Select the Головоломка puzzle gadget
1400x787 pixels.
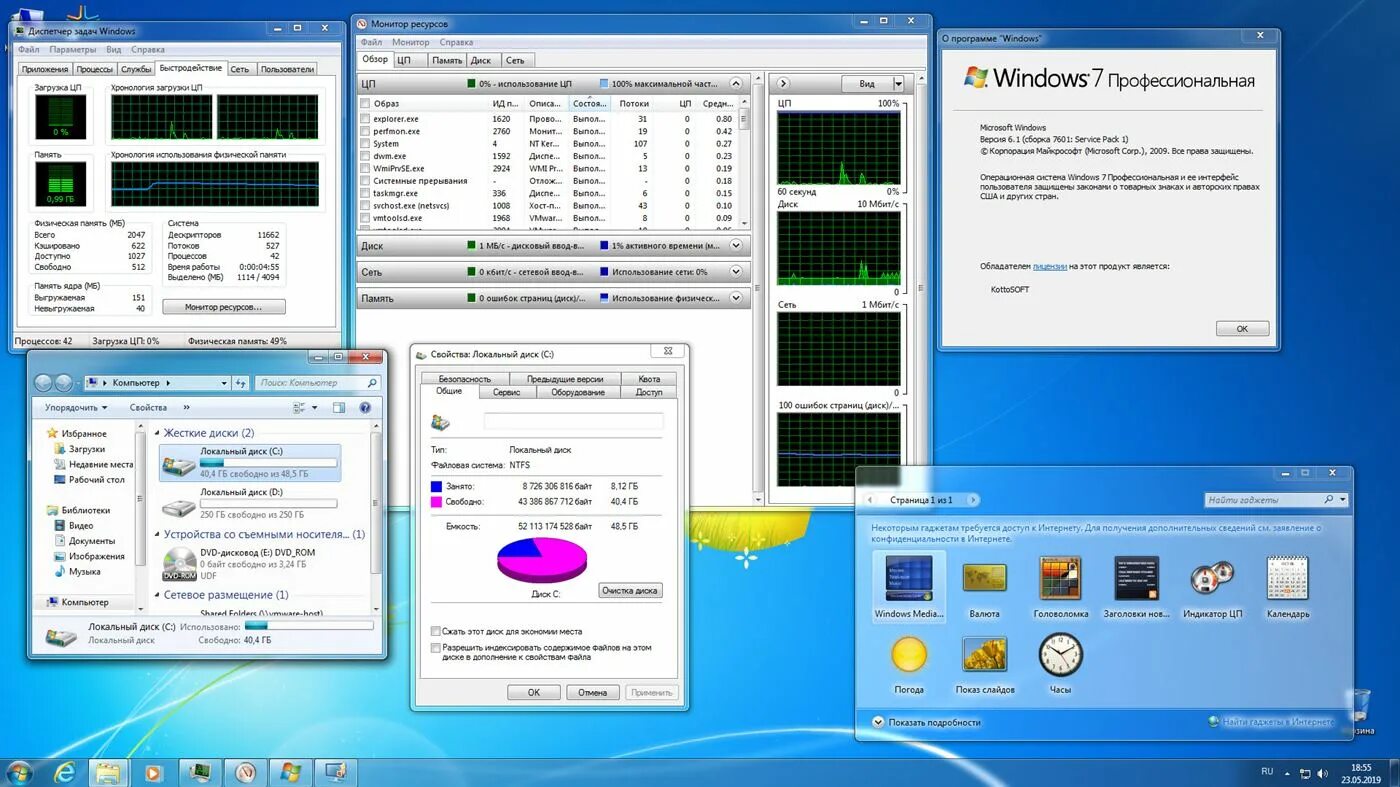(1060, 587)
